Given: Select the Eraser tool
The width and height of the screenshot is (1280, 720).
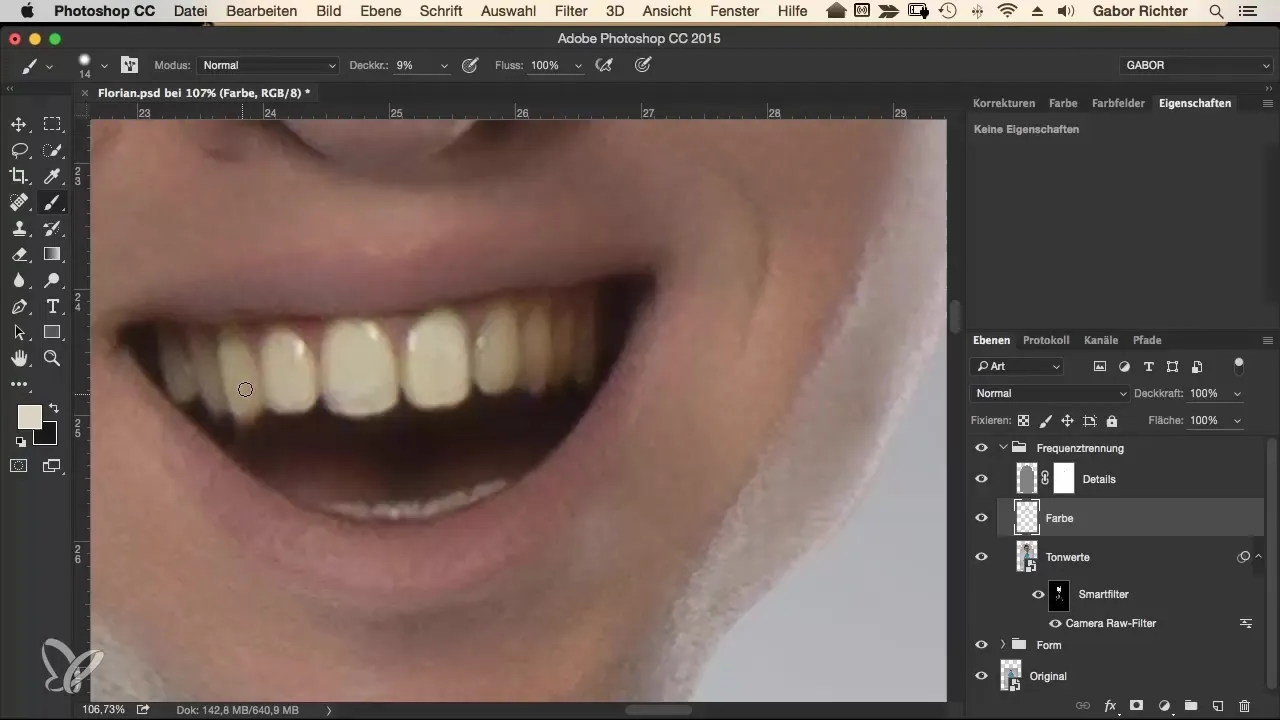Looking at the screenshot, I should click(19, 255).
